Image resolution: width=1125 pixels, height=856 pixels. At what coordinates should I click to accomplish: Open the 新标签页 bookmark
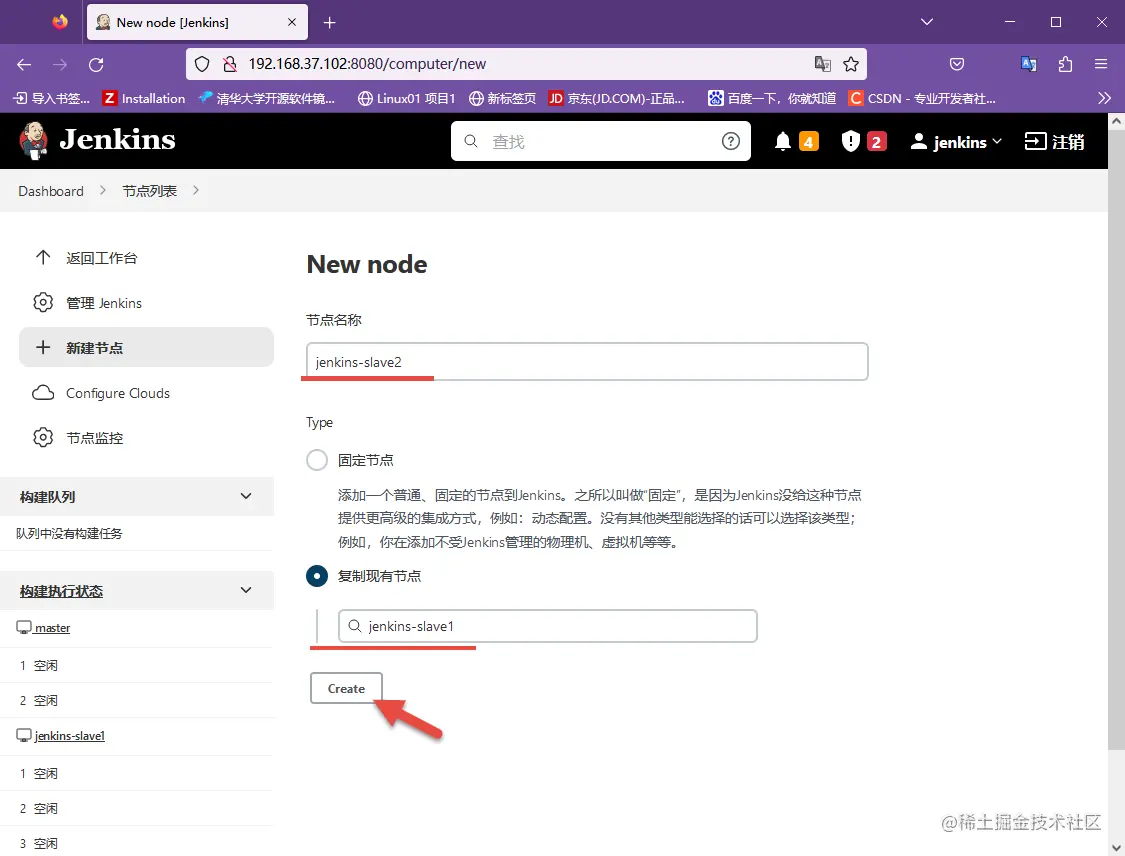point(502,98)
